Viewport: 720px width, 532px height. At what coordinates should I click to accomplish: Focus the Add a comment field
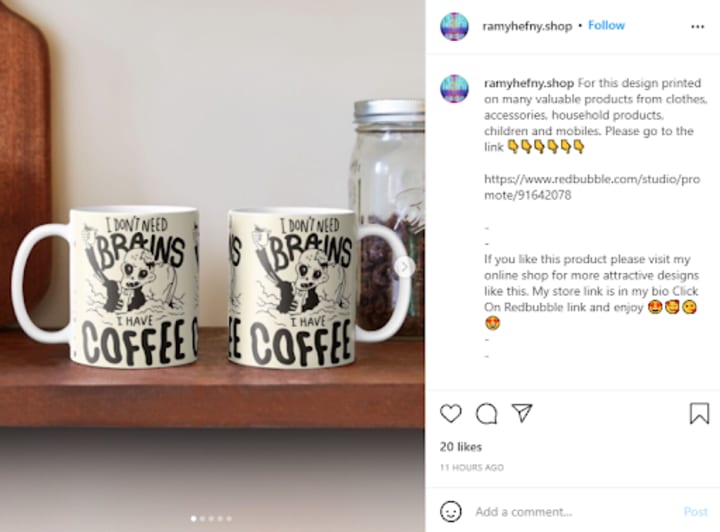(x=574, y=511)
